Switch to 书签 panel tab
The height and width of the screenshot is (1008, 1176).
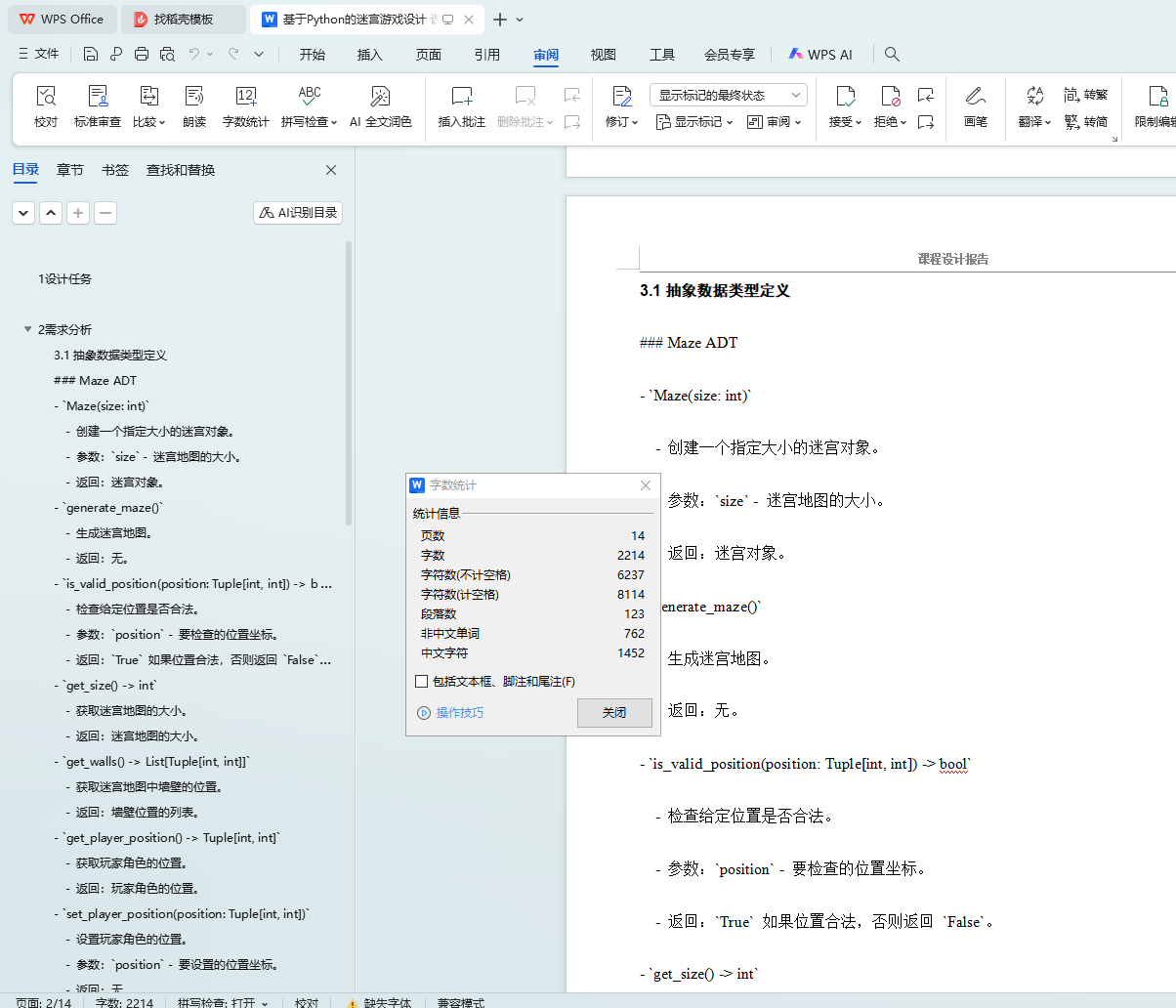point(115,170)
